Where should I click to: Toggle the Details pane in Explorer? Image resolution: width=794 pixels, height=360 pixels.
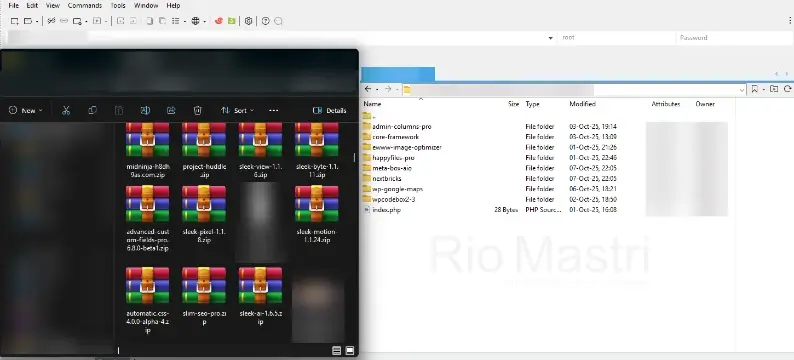(330, 110)
